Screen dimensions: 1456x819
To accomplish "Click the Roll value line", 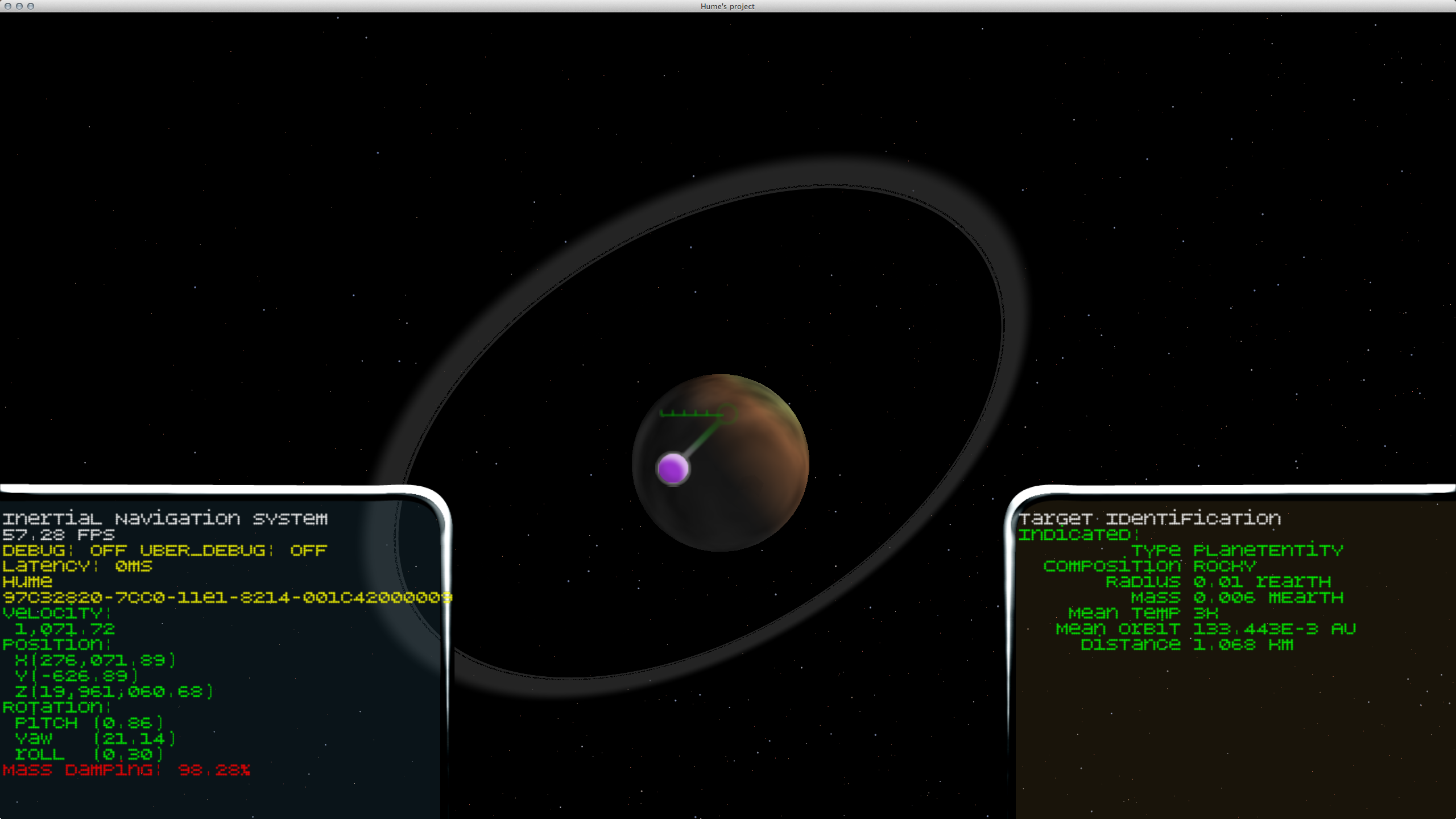I will click(x=89, y=754).
